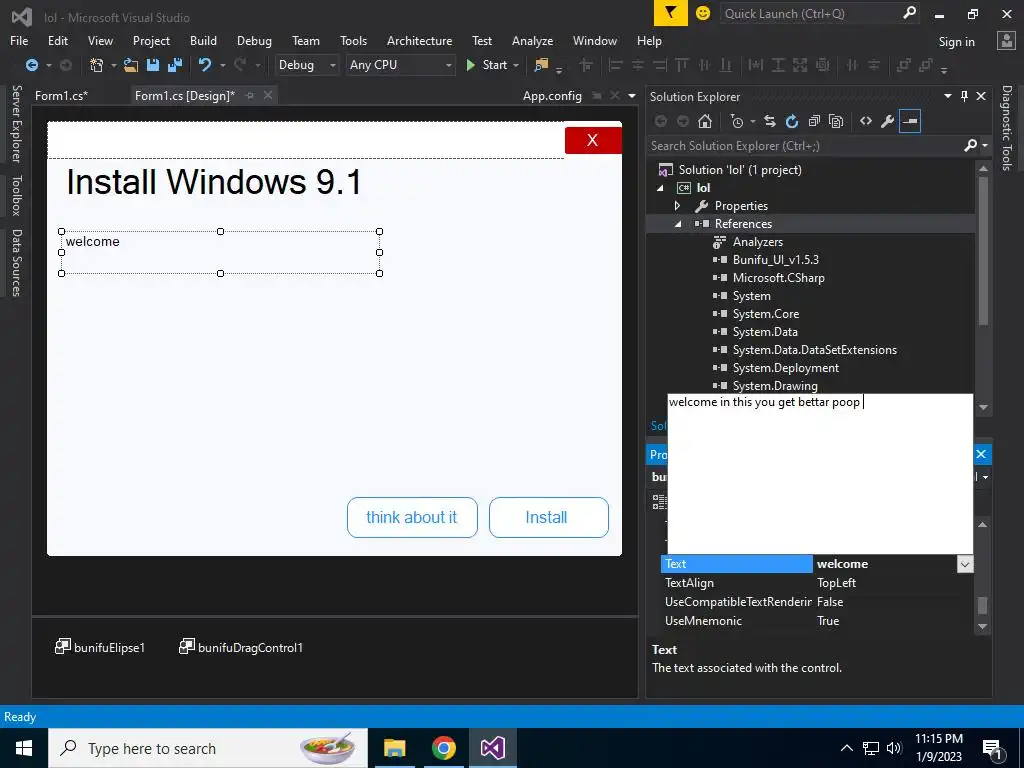The image size is (1024, 768).
Task: Click the feedback smiley icon
Action: point(703,13)
